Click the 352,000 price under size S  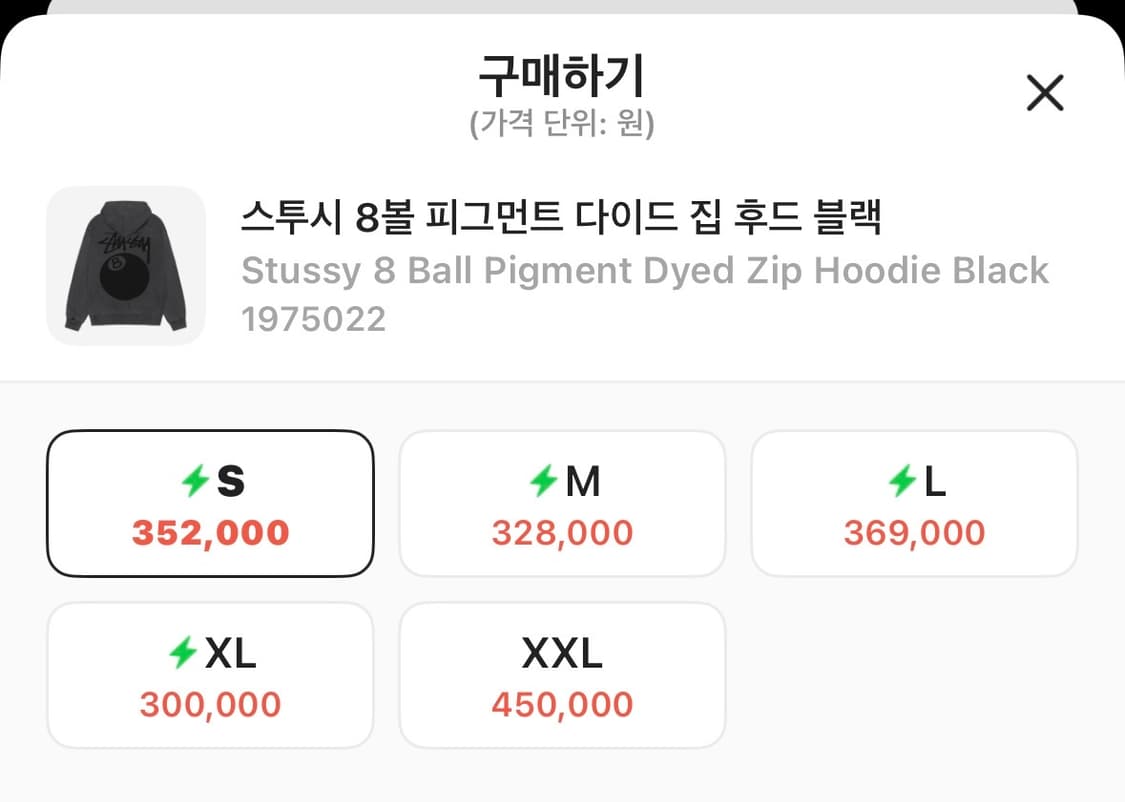(210, 532)
